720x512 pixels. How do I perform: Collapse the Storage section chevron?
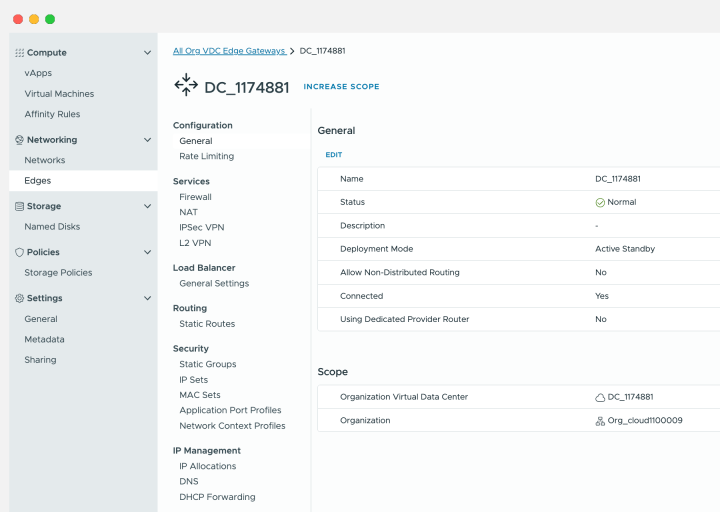(147, 206)
